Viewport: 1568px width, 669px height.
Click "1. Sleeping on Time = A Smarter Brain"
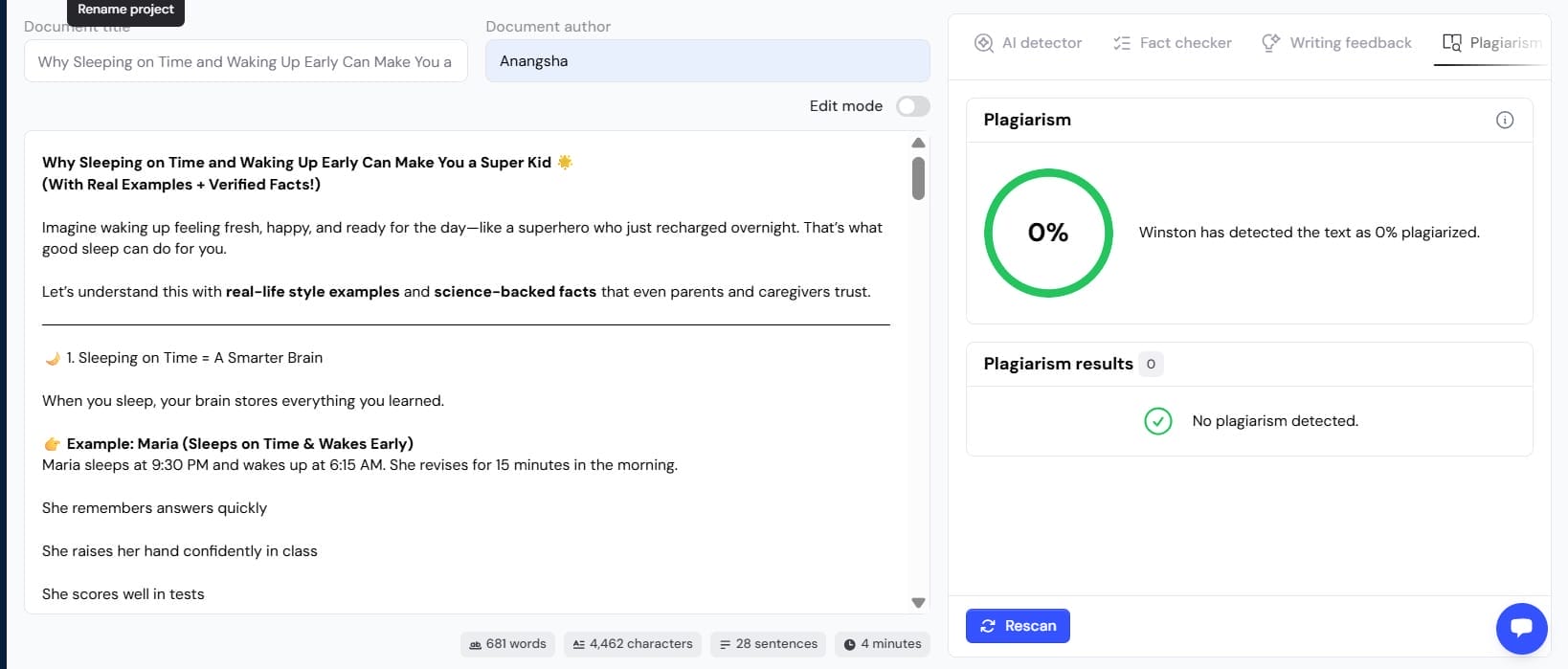(194, 358)
